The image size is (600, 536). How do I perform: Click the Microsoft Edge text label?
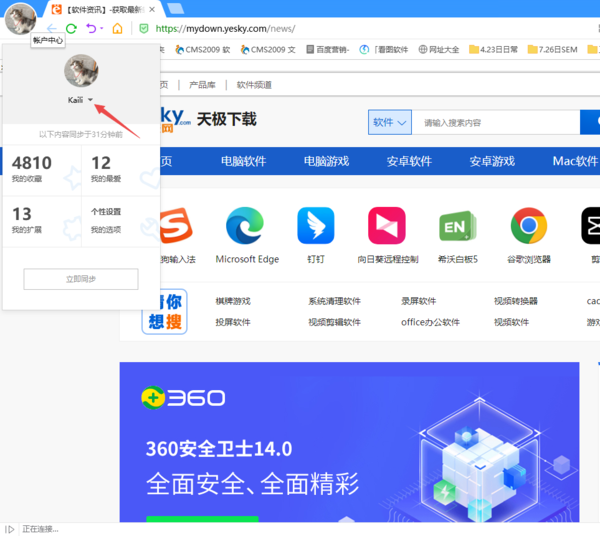point(247,259)
